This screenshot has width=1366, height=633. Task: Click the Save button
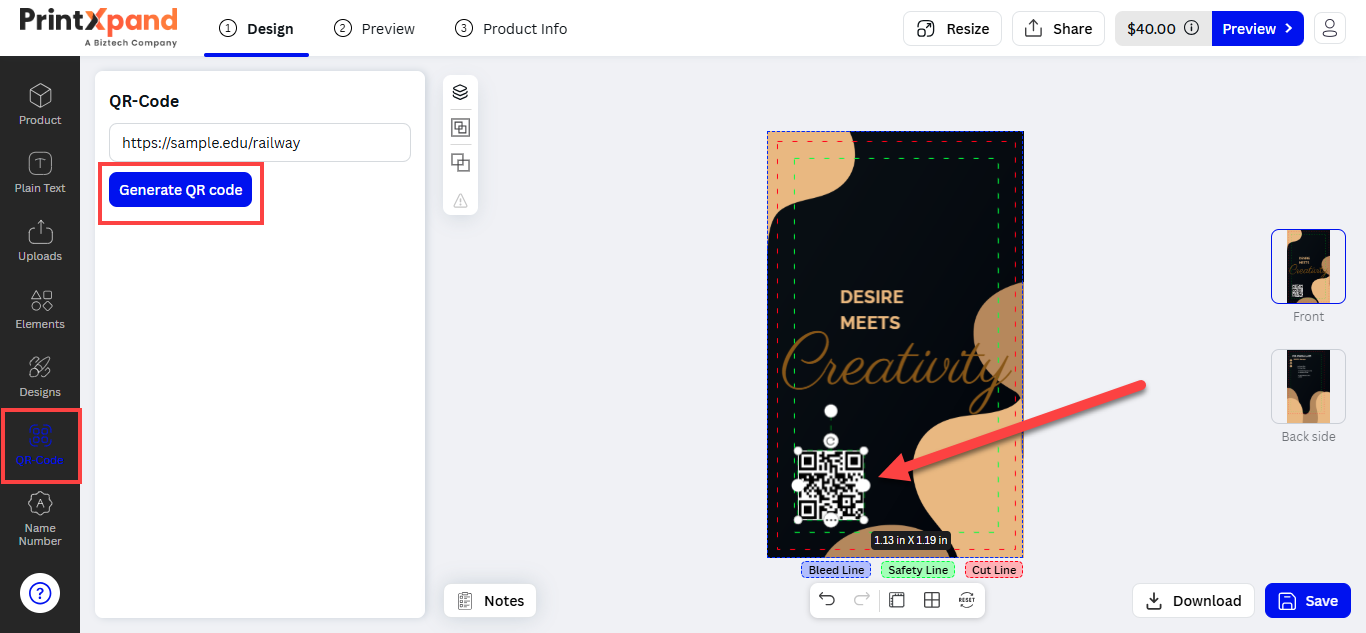tap(1308, 601)
